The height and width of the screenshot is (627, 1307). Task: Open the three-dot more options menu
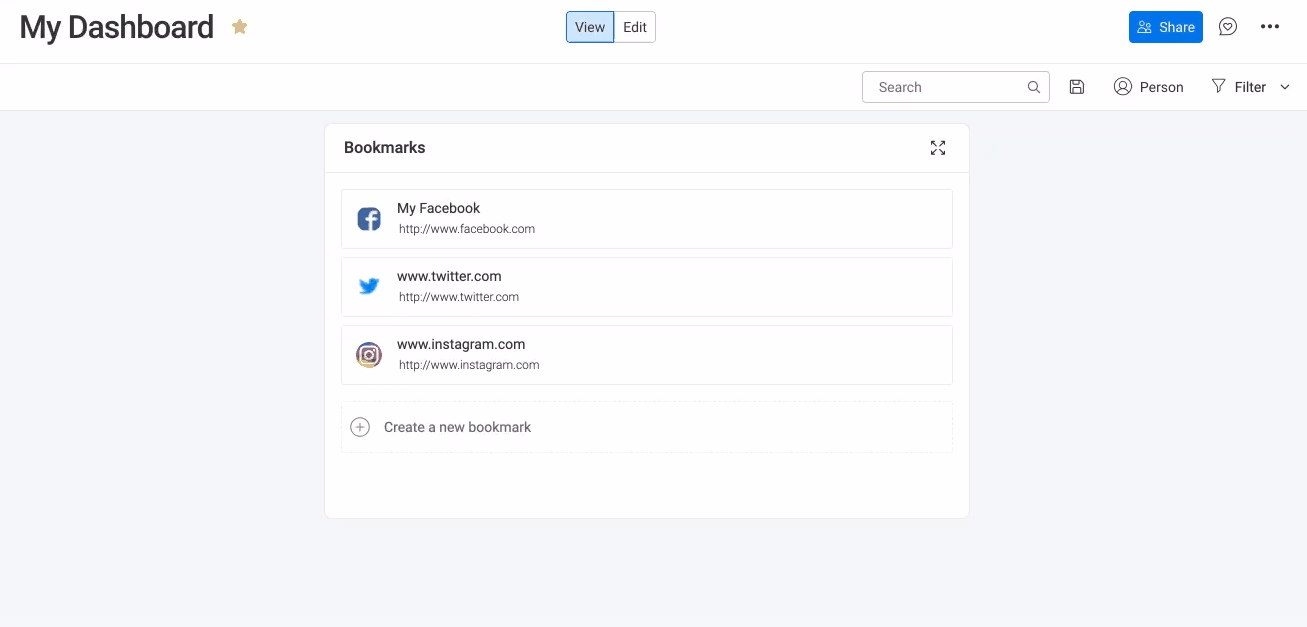tap(1270, 27)
